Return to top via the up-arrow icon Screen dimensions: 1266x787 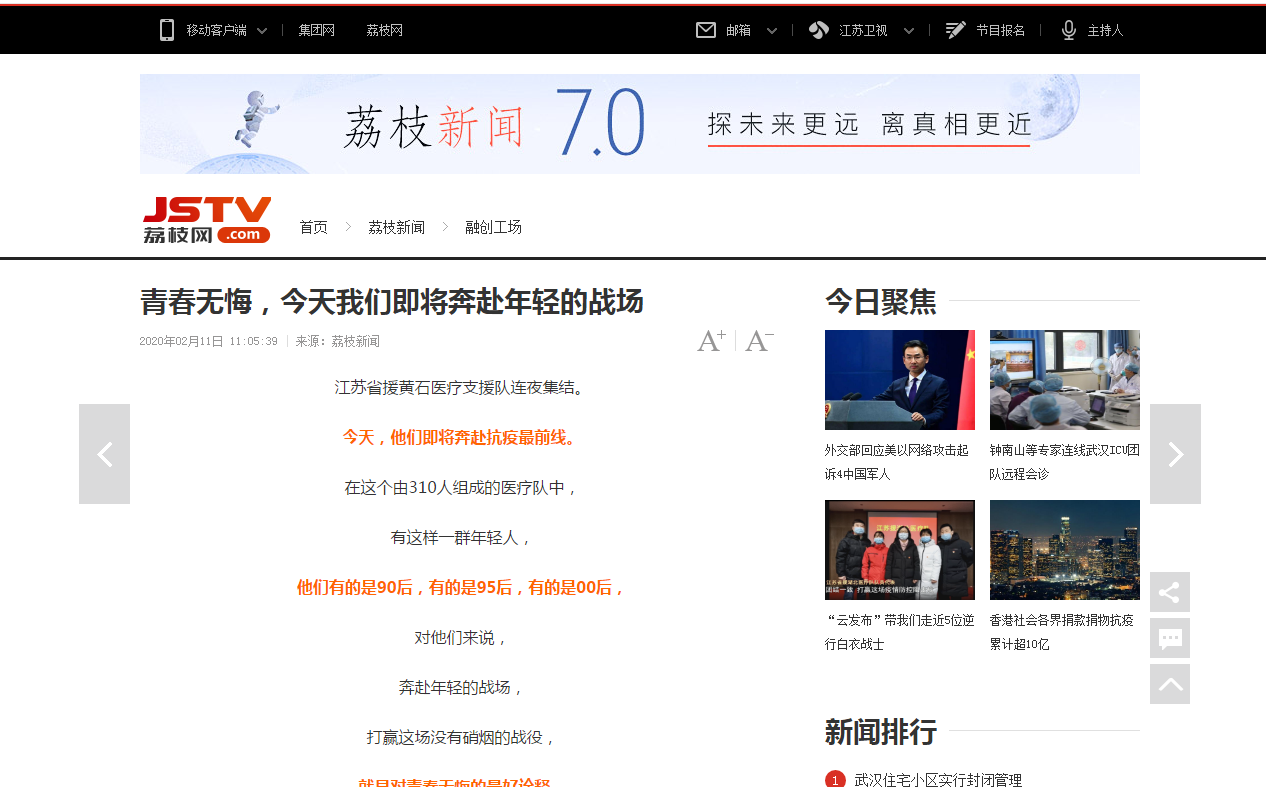1169,684
